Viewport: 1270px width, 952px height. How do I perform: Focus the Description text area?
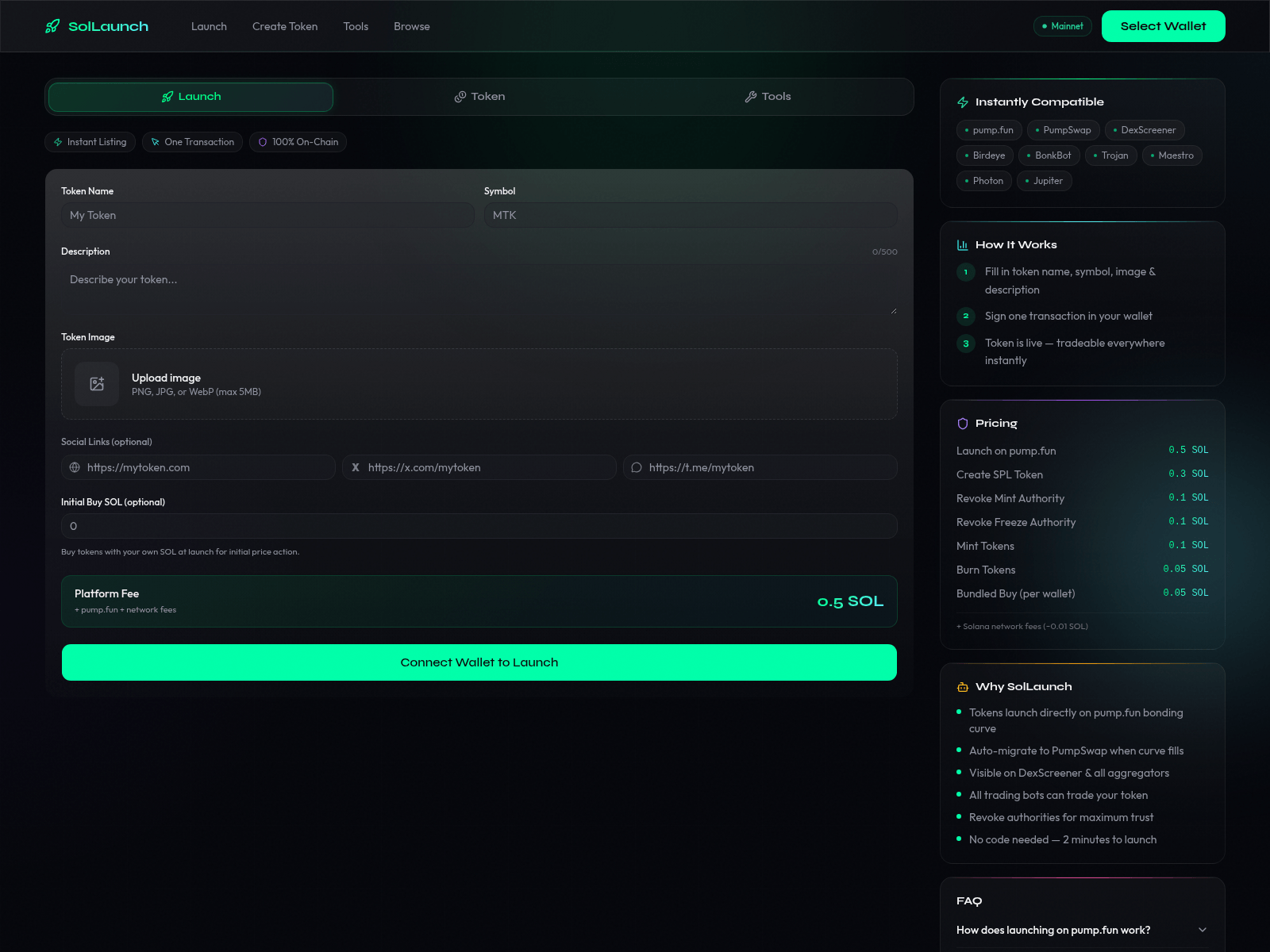479,289
